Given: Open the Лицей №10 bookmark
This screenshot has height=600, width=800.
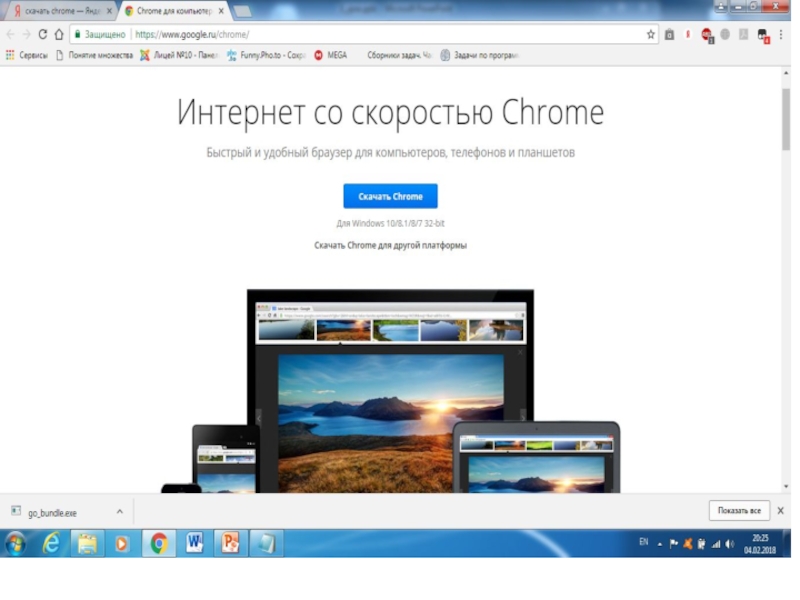Looking at the screenshot, I should pos(179,55).
